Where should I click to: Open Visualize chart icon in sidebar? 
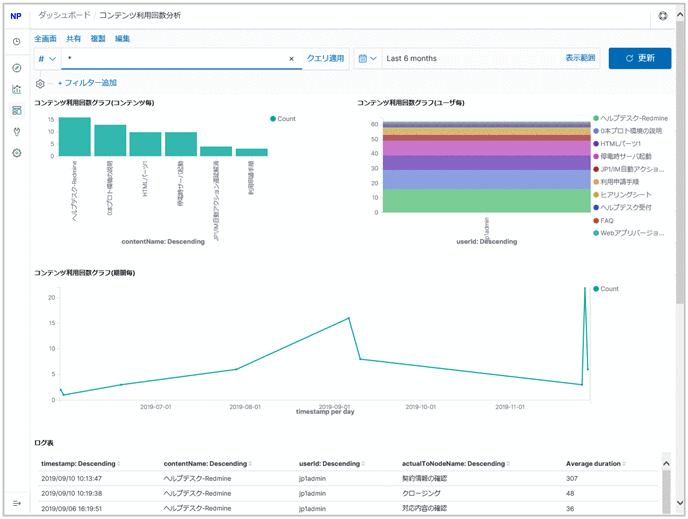pos(16,89)
